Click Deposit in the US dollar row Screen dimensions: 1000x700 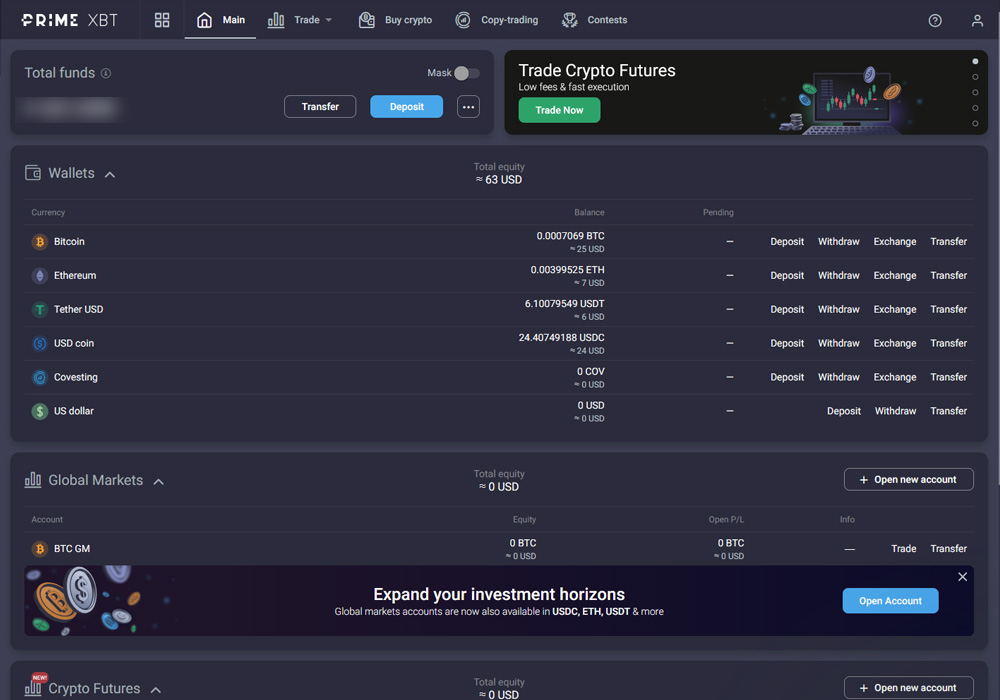click(x=844, y=411)
